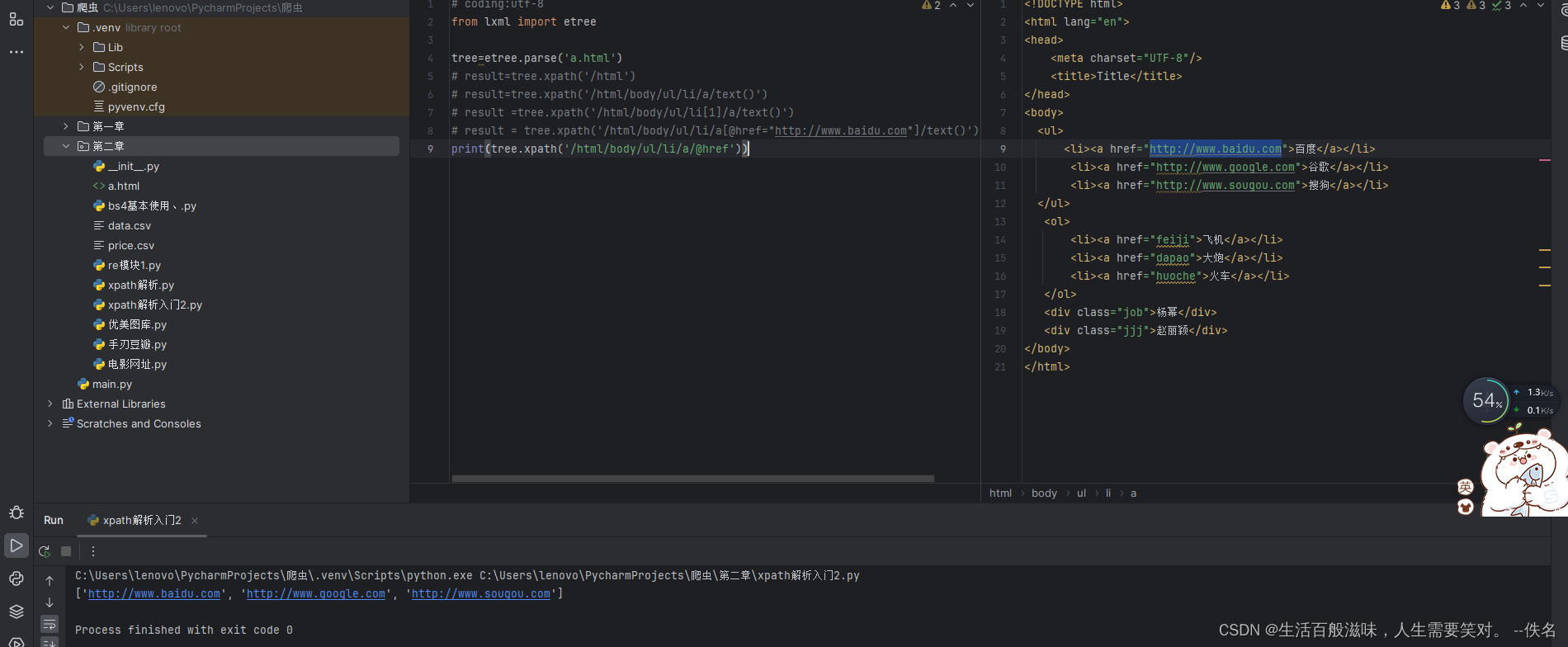The height and width of the screenshot is (647, 1568).
Task: Select main.py in project tree
Action: pyautogui.click(x=105, y=384)
